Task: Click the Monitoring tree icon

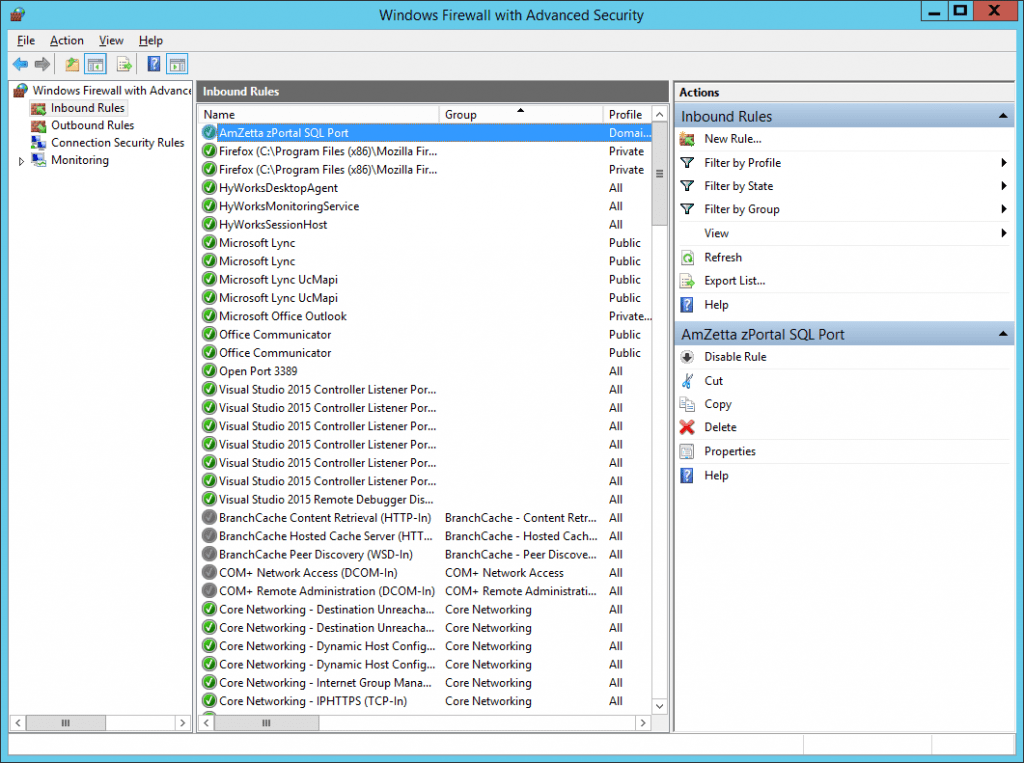Action: [39, 160]
